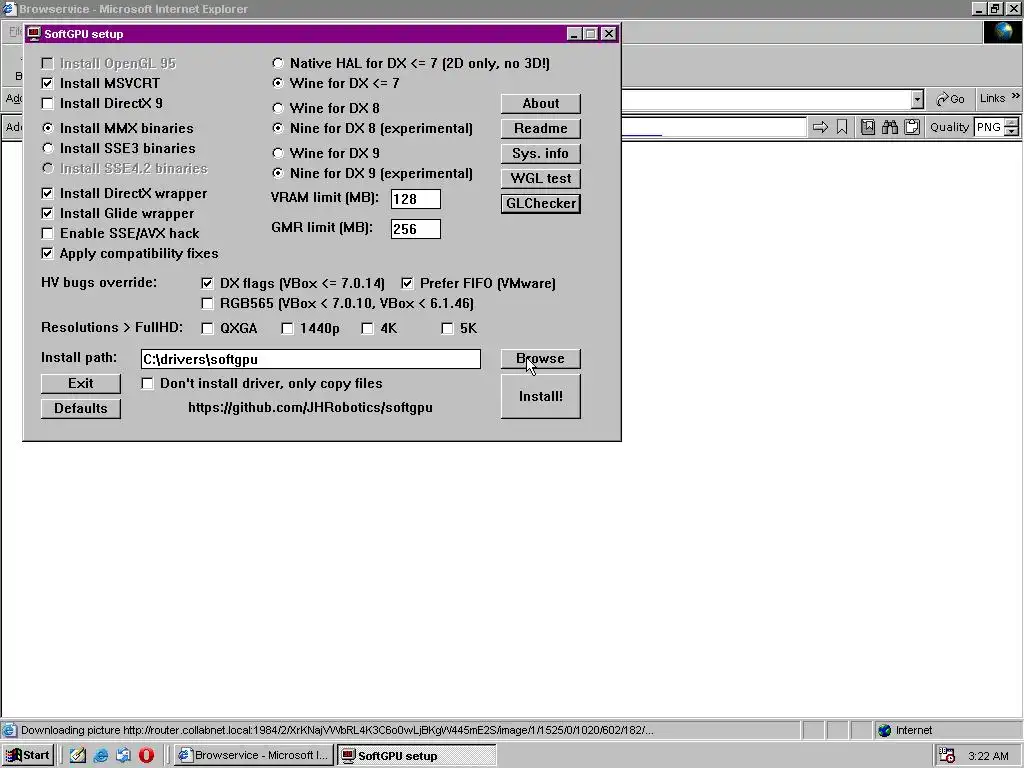Switch to Browservice taskbar button
The image size is (1024, 768).
pyautogui.click(x=254, y=756)
